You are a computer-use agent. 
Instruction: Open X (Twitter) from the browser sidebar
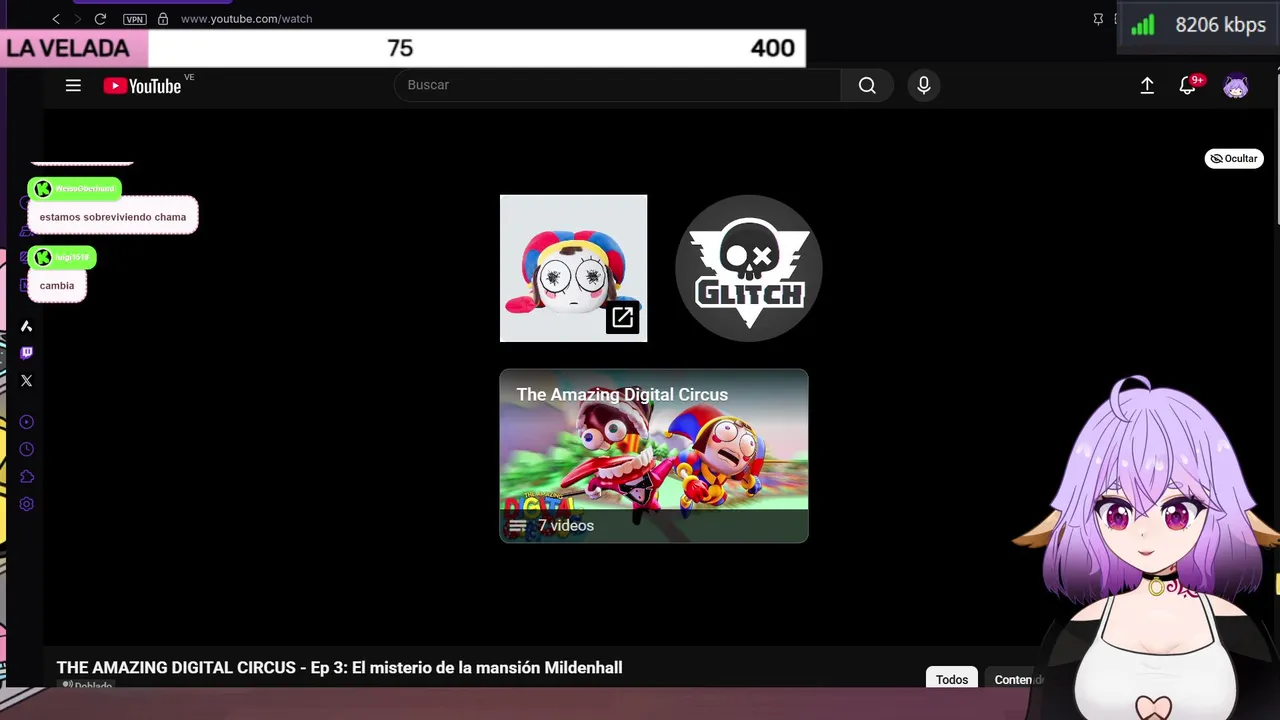click(x=27, y=381)
